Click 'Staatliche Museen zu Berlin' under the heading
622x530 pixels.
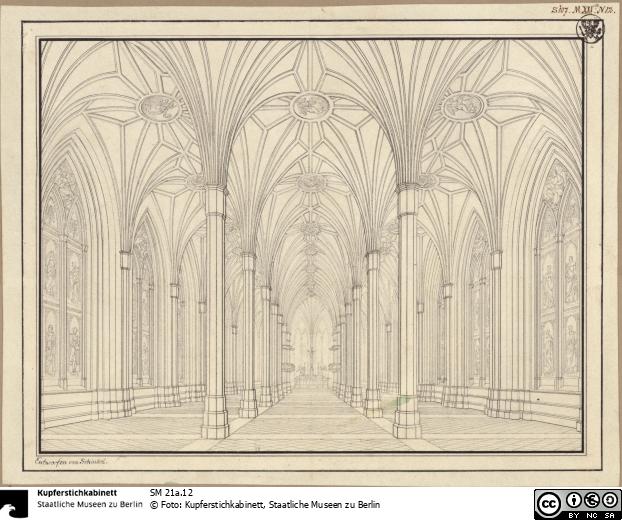[90, 505]
